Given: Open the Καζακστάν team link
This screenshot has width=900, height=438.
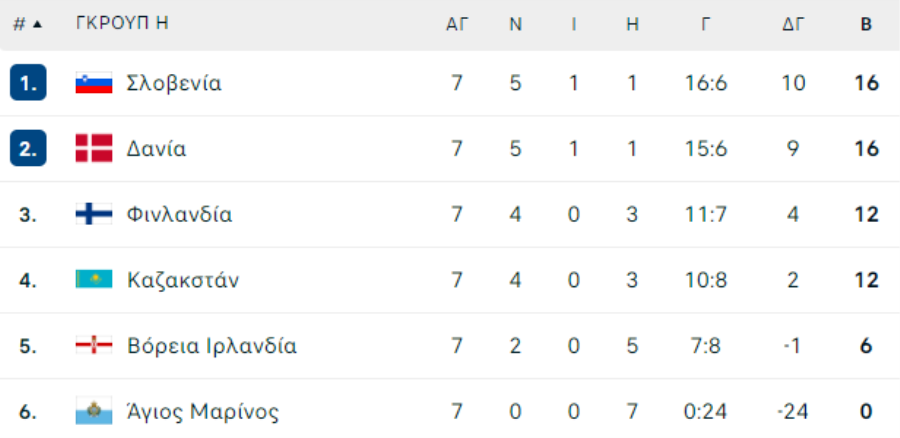Looking at the screenshot, I should click(x=183, y=281).
